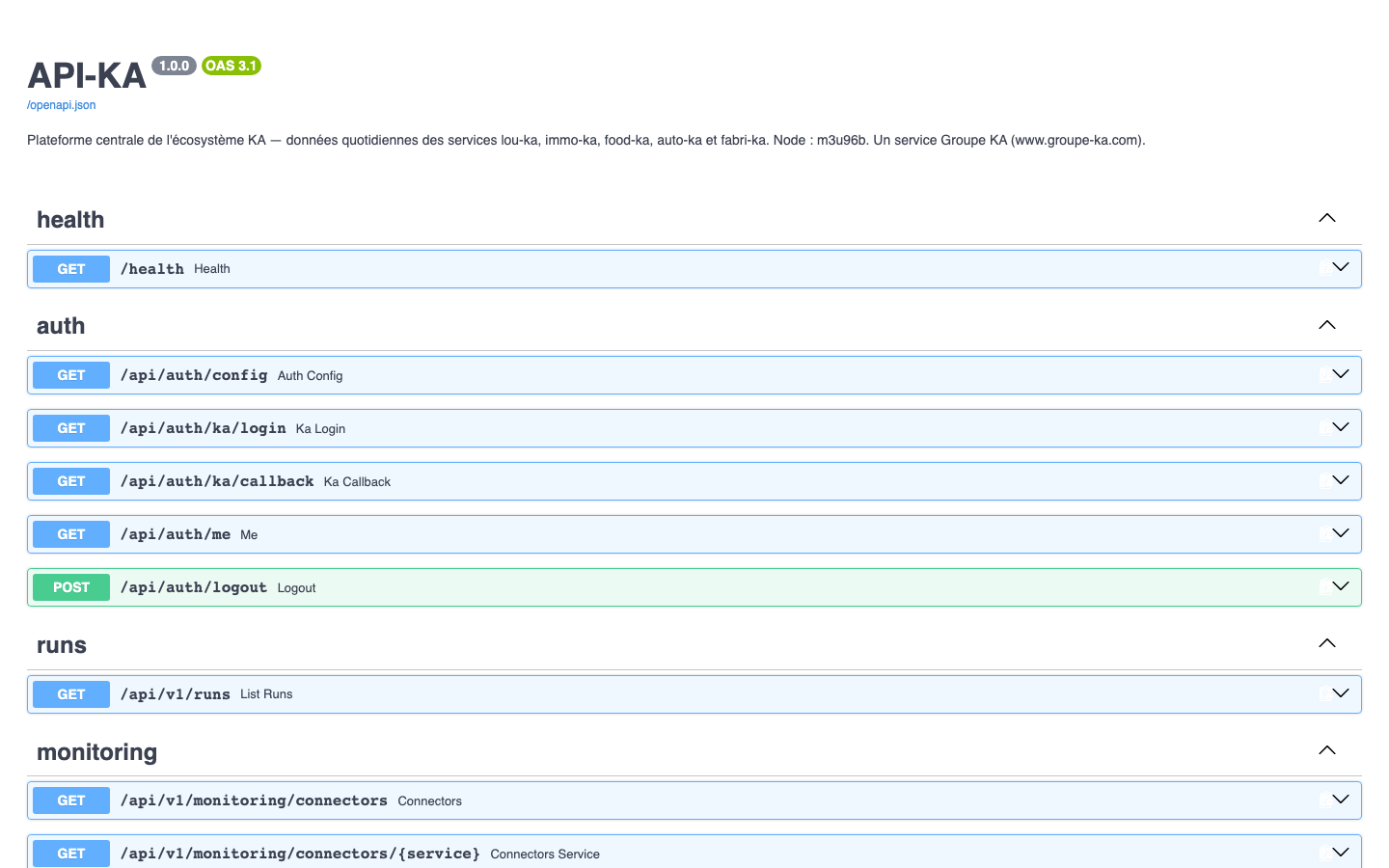Click the monitoring tag heading

pyautogui.click(x=96, y=752)
